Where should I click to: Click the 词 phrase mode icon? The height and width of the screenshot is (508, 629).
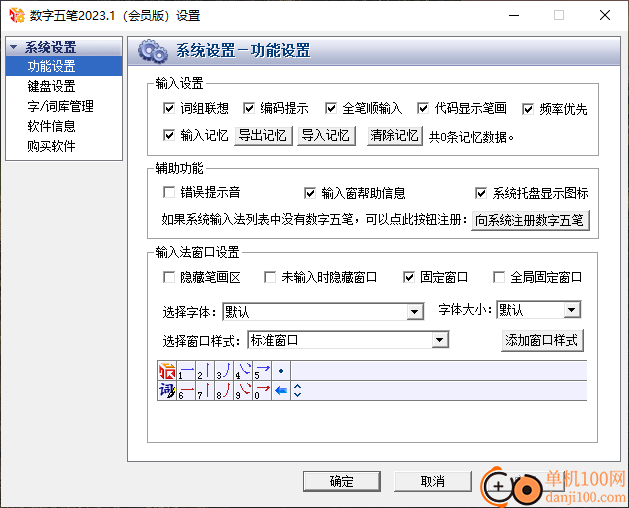(x=167, y=390)
